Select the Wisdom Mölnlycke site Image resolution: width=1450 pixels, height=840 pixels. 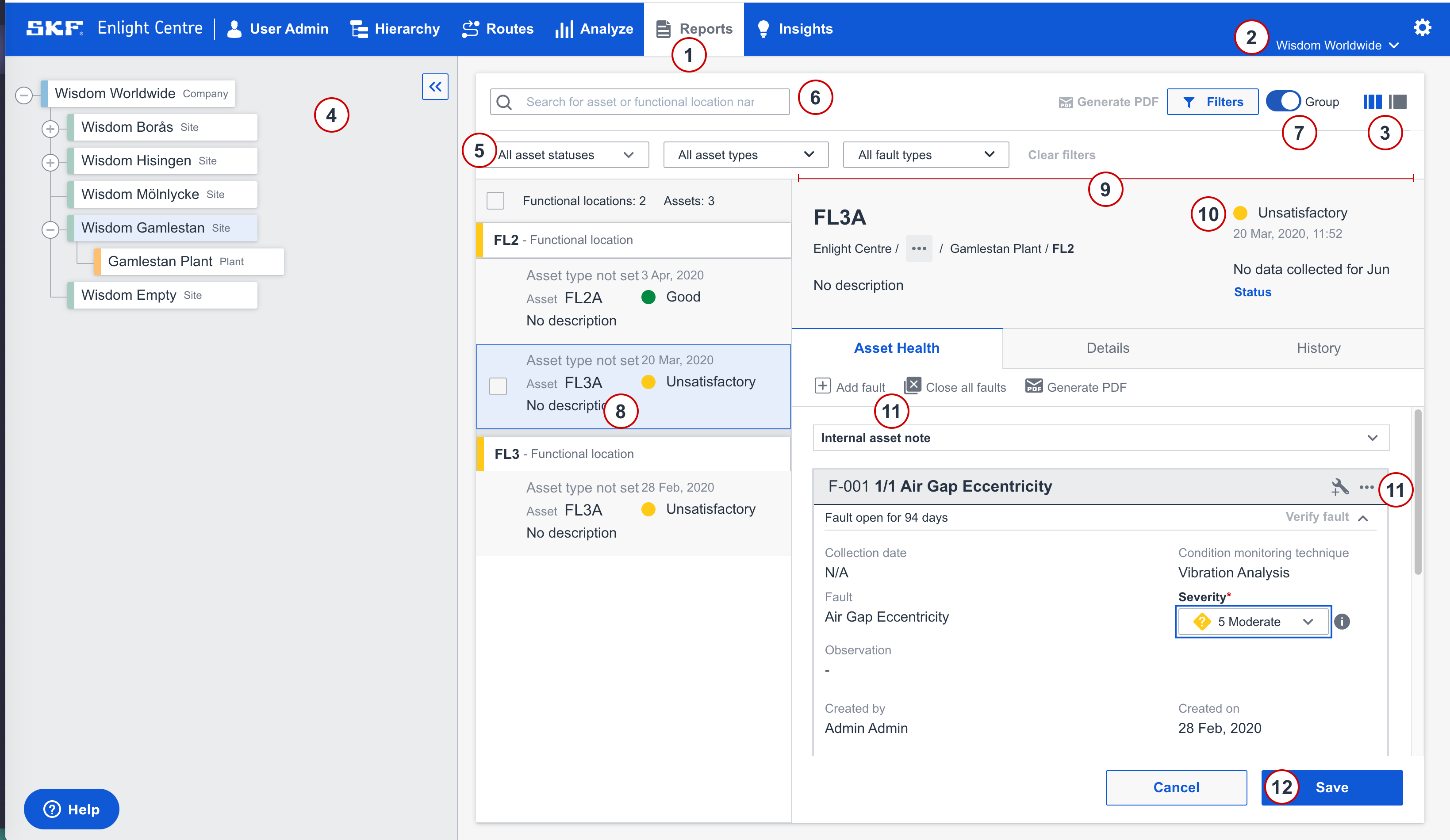pos(162,195)
